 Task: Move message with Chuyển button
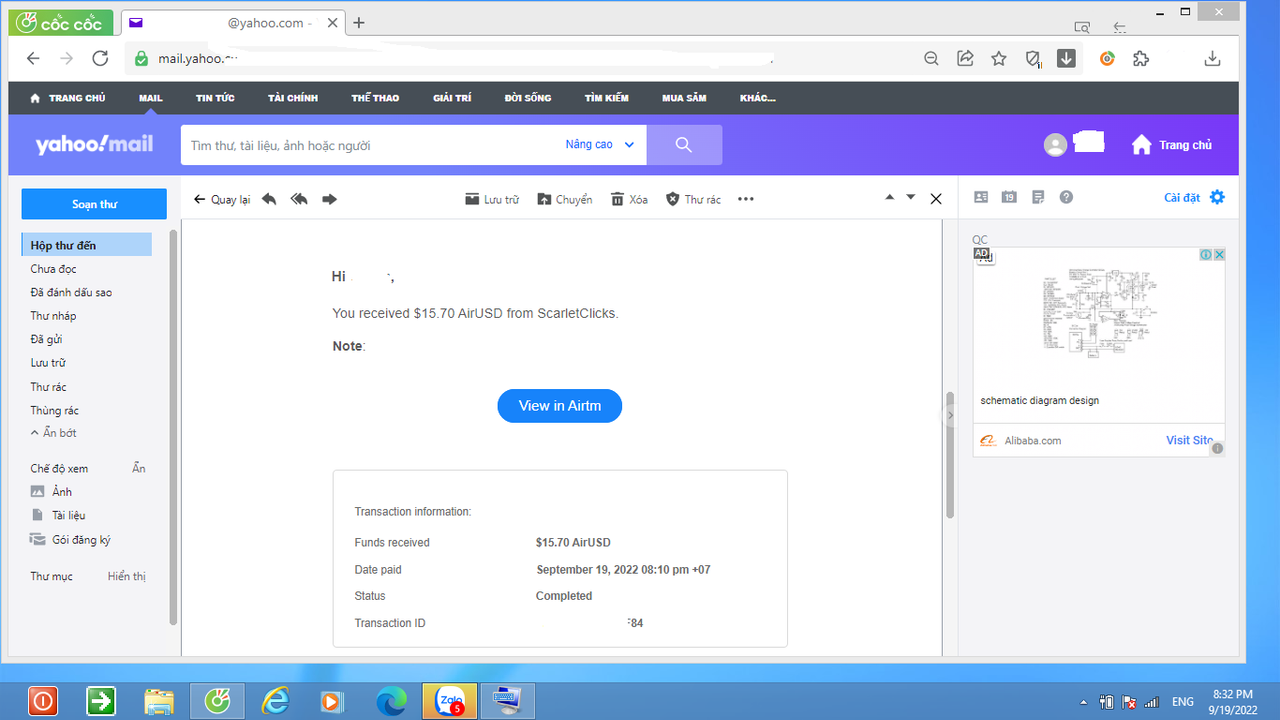click(x=565, y=199)
